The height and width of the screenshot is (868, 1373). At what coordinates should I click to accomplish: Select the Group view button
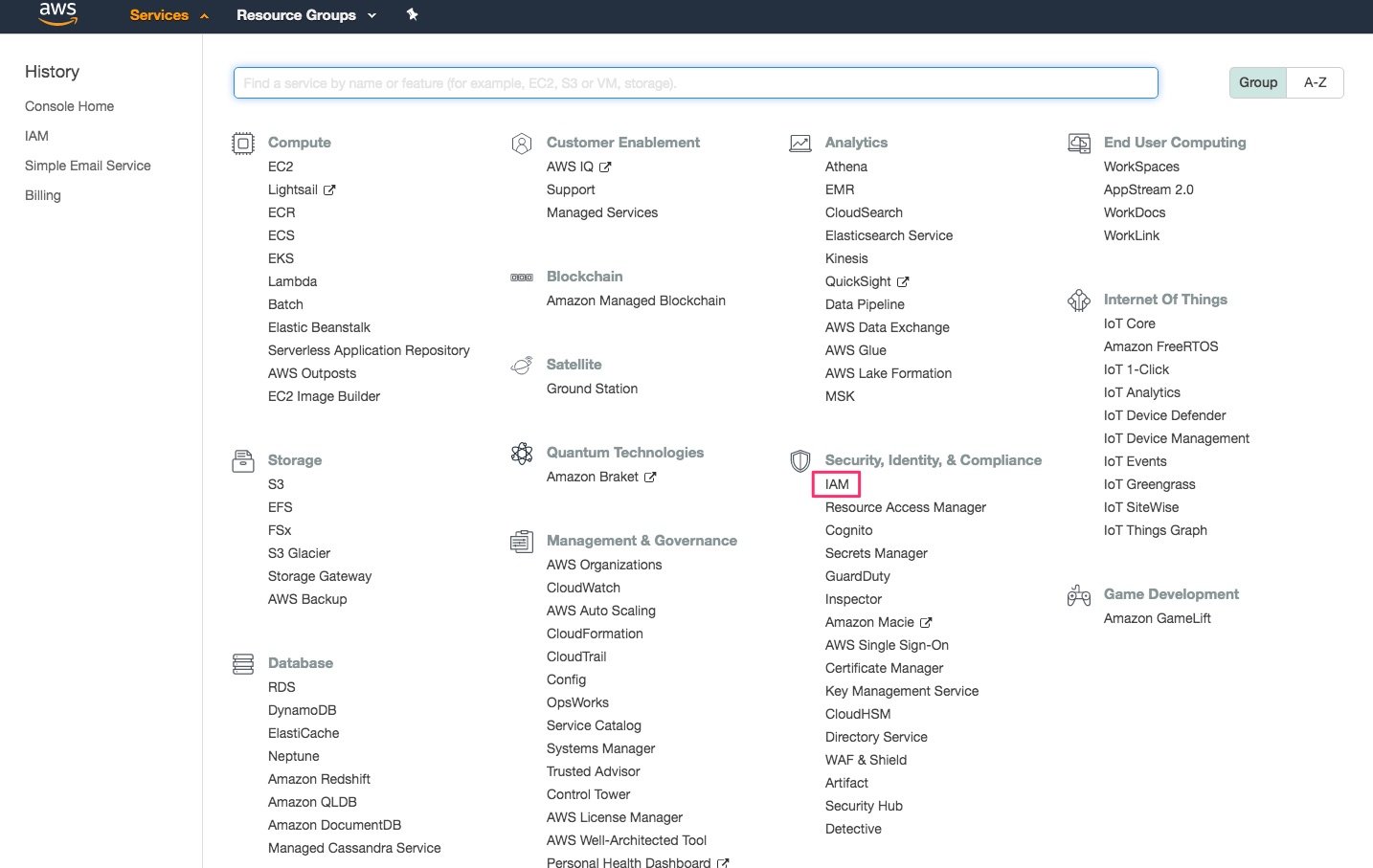pyautogui.click(x=1257, y=82)
